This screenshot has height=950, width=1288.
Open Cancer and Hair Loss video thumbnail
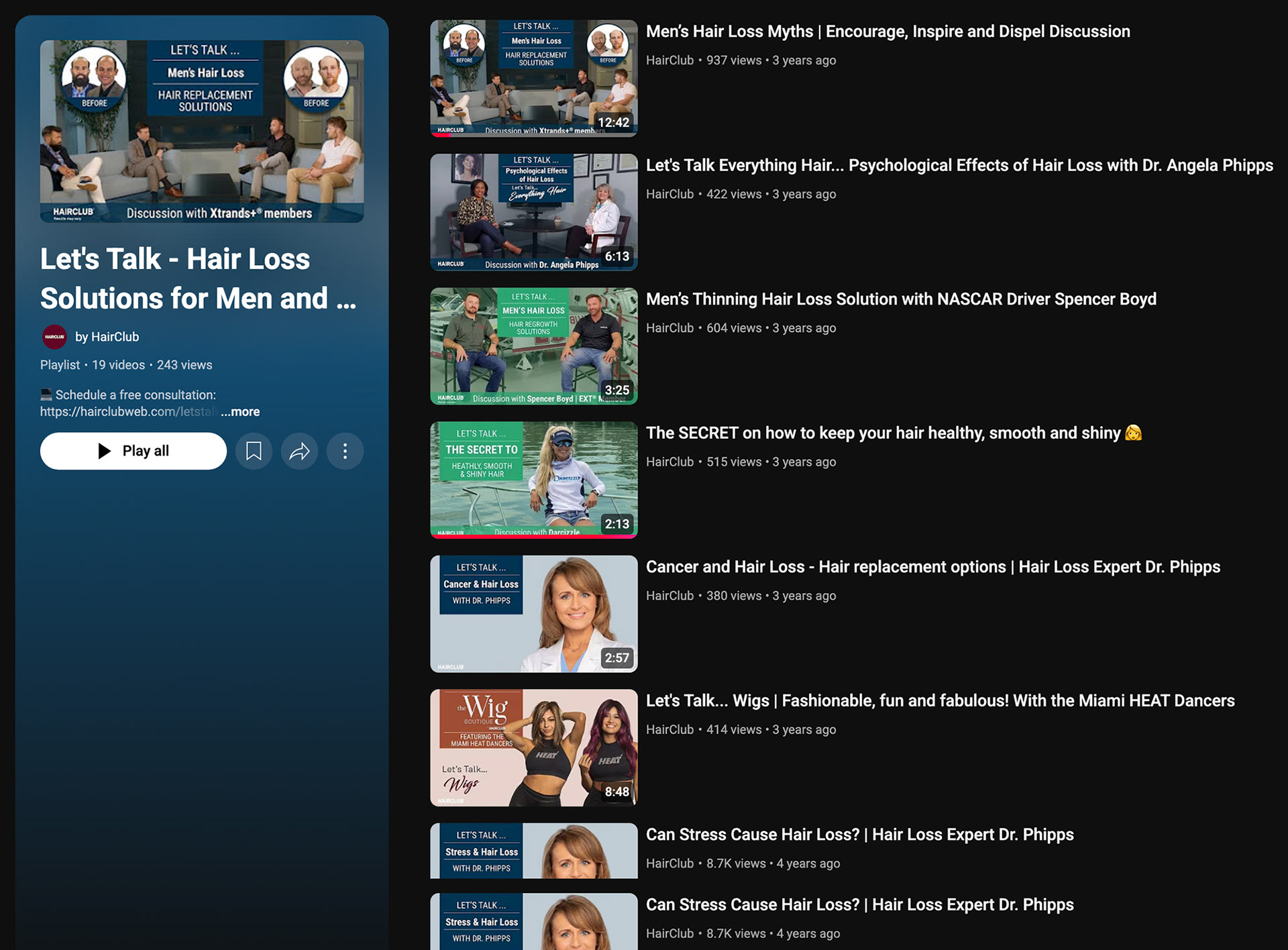click(533, 614)
